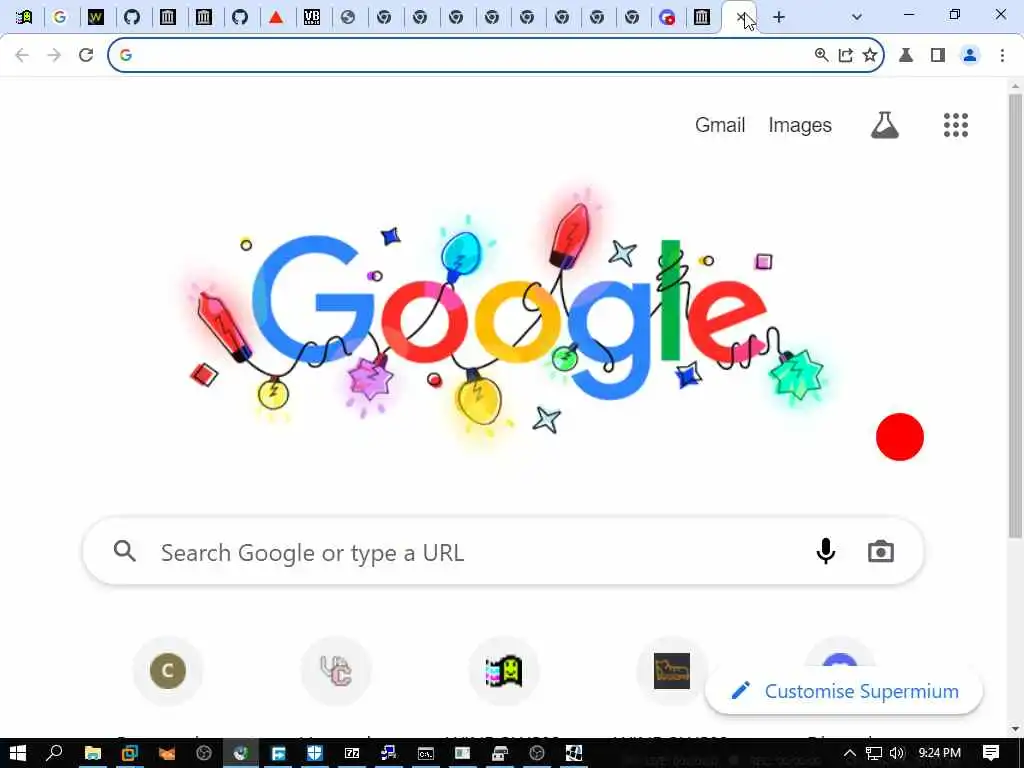Open the tab with black 'W' favicon
This screenshot has height=768, width=1024.
click(x=95, y=17)
